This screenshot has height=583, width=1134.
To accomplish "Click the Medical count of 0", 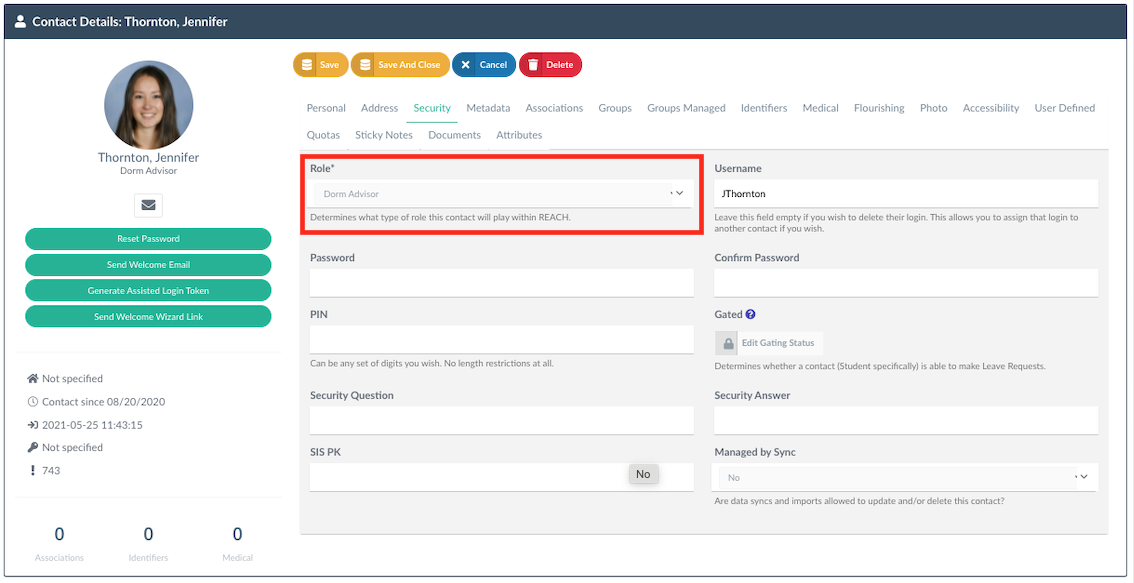I will coord(237,535).
